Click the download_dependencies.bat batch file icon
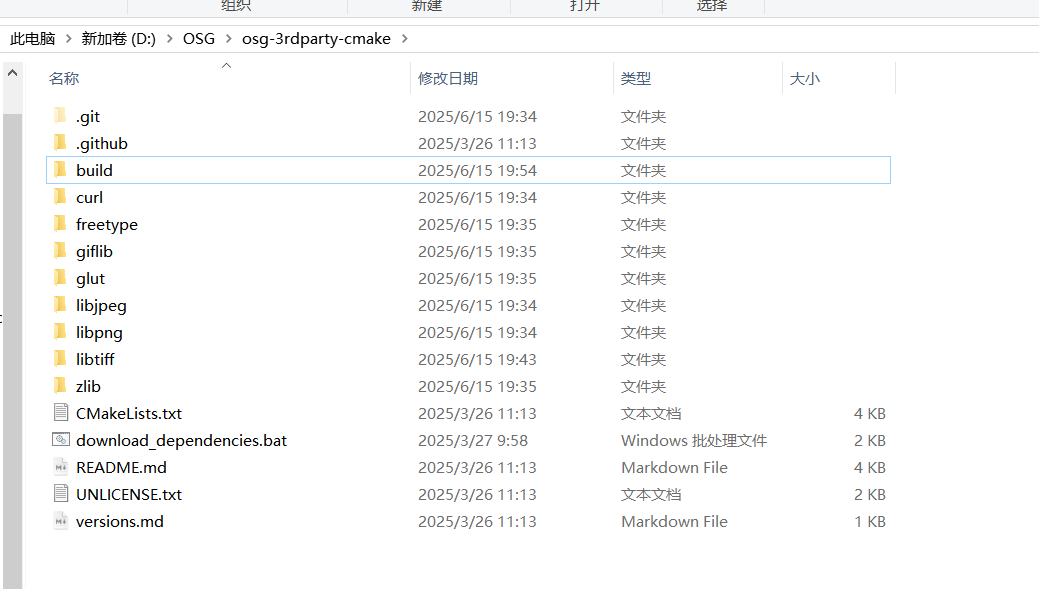The image size is (1039, 589). 61,440
